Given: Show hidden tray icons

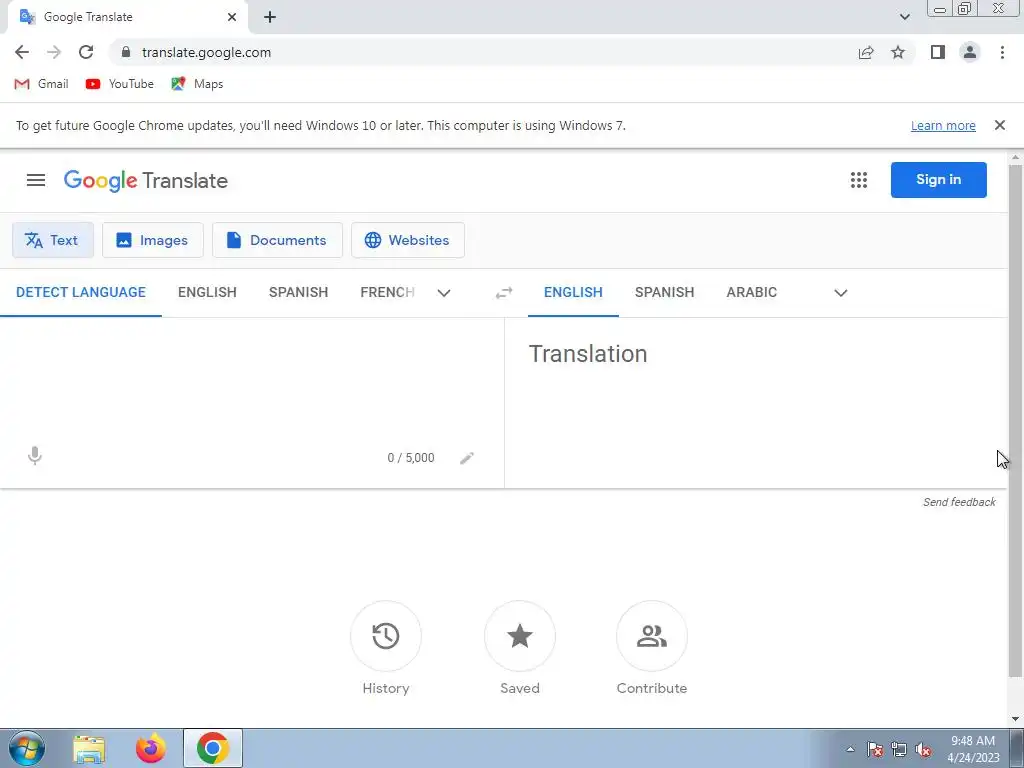Looking at the screenshot, I should pos(850,749).
